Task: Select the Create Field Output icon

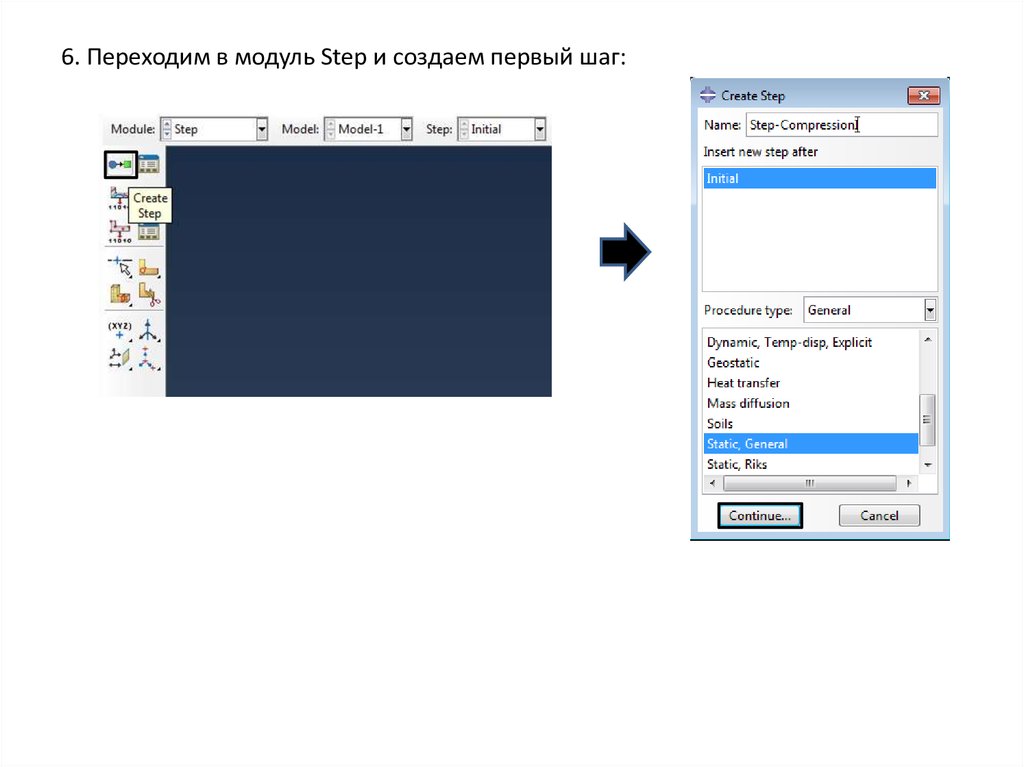Action: (118, 198)
